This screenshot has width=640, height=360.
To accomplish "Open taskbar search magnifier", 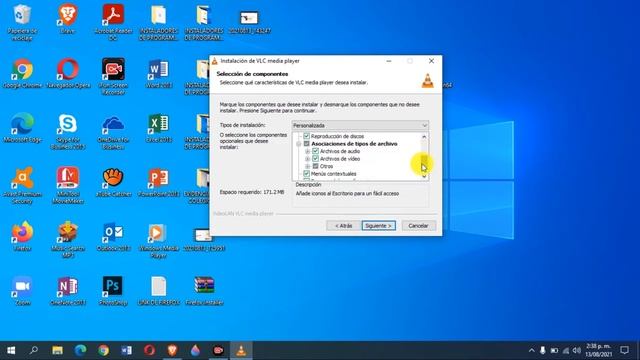I will pyautogui.click(x=34, y=350).
